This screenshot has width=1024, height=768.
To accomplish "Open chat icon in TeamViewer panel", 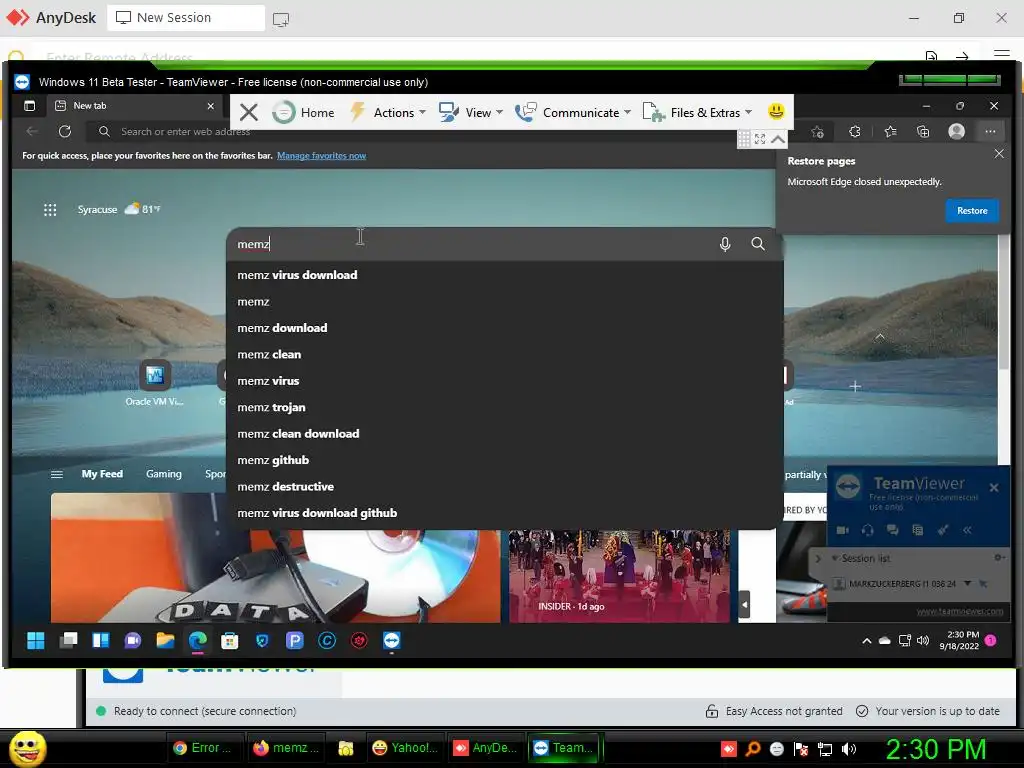I will (892, 530).
